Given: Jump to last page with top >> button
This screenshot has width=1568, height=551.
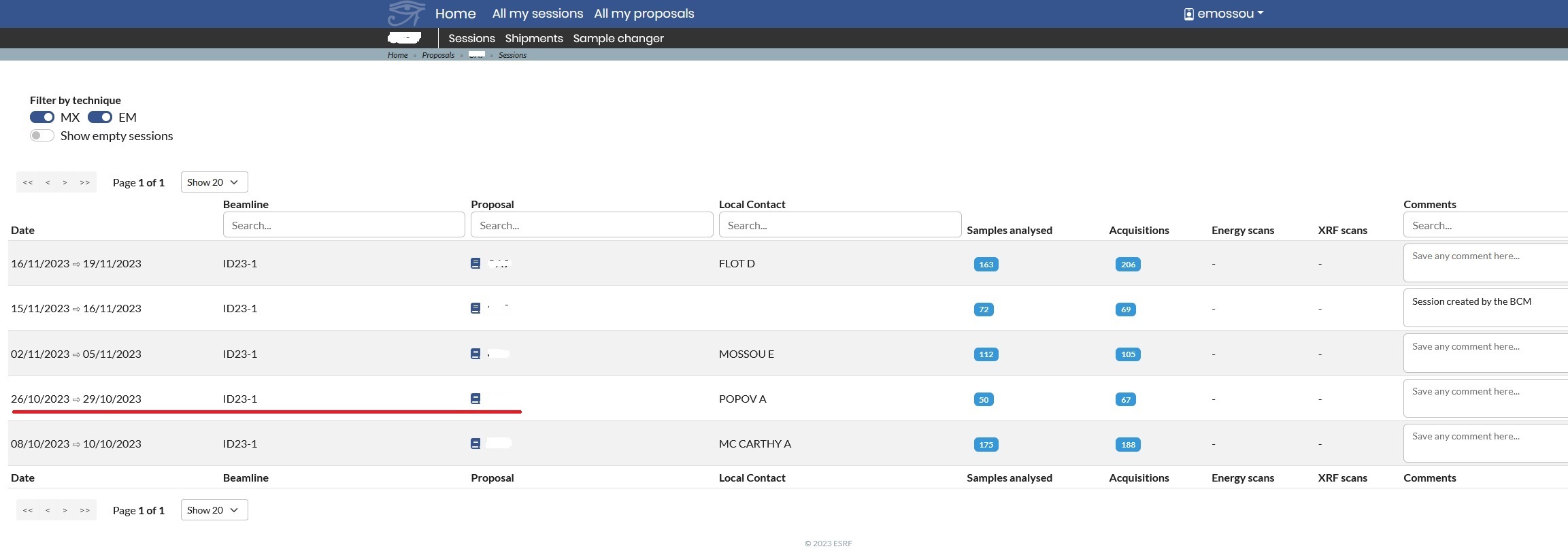Looking at the screenshot, I should pos(84,182).
